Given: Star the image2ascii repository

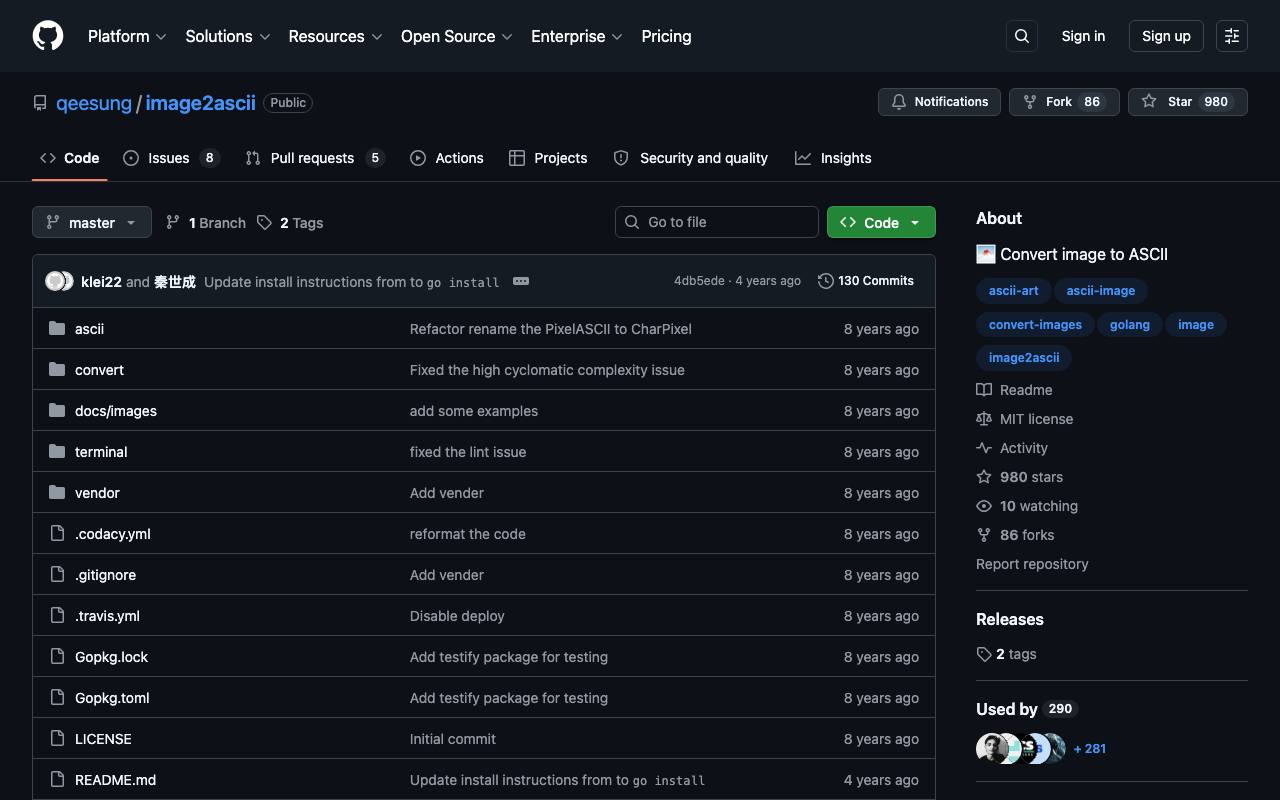Looking at the screenshot, I should (1188, 102).
